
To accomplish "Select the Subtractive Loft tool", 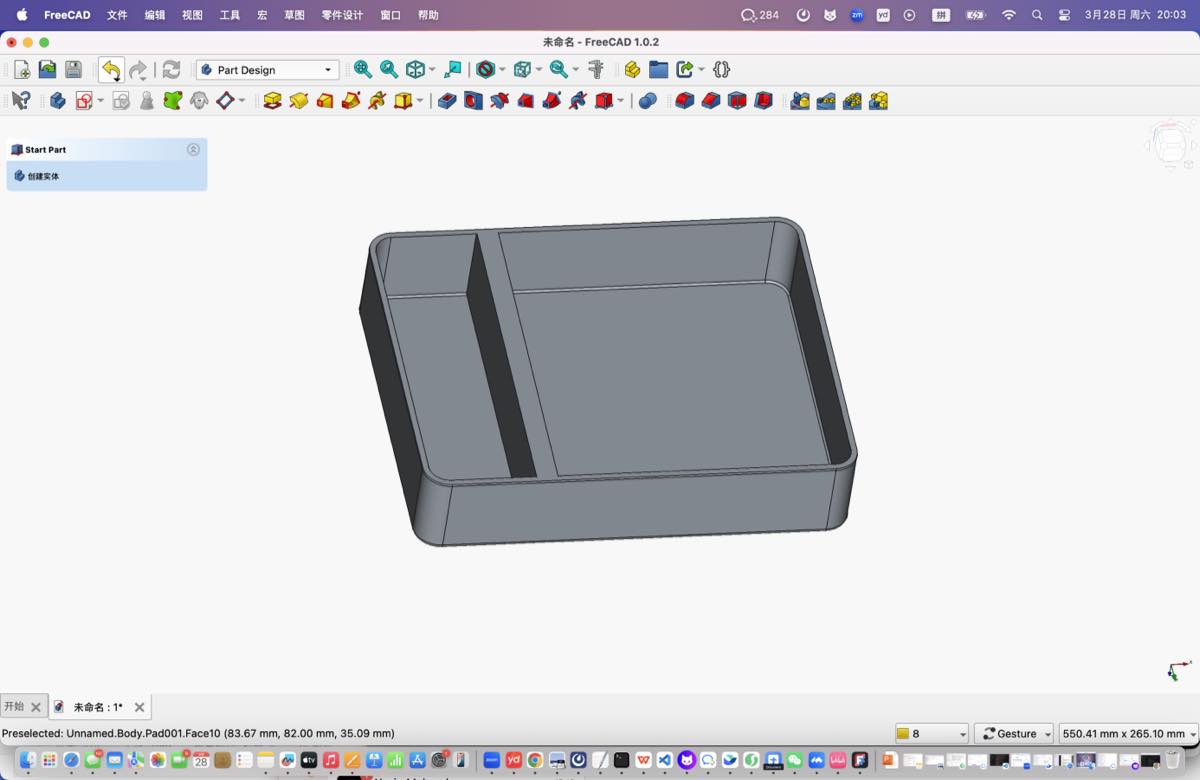I will 525,101.
